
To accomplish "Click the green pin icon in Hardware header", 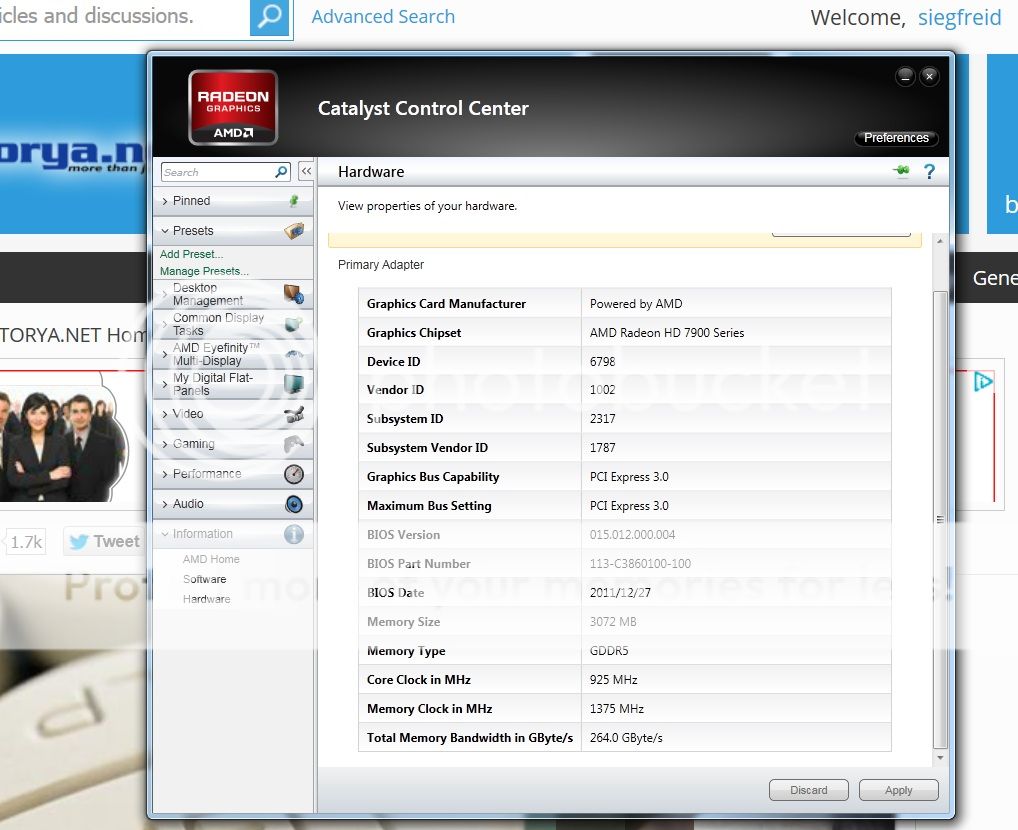I will [x=901, y=171].
